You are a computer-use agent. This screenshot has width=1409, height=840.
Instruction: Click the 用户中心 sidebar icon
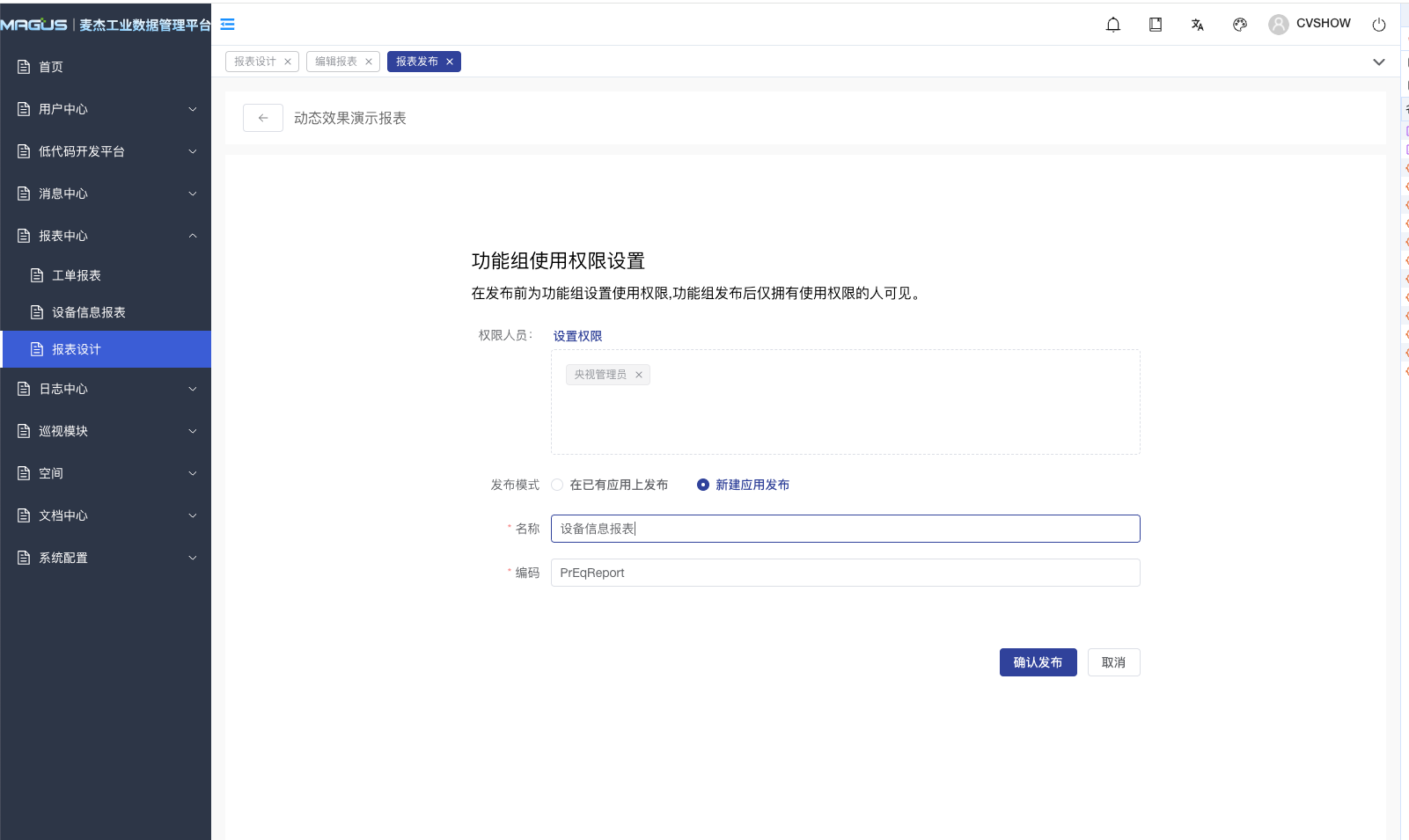(24, 109)
